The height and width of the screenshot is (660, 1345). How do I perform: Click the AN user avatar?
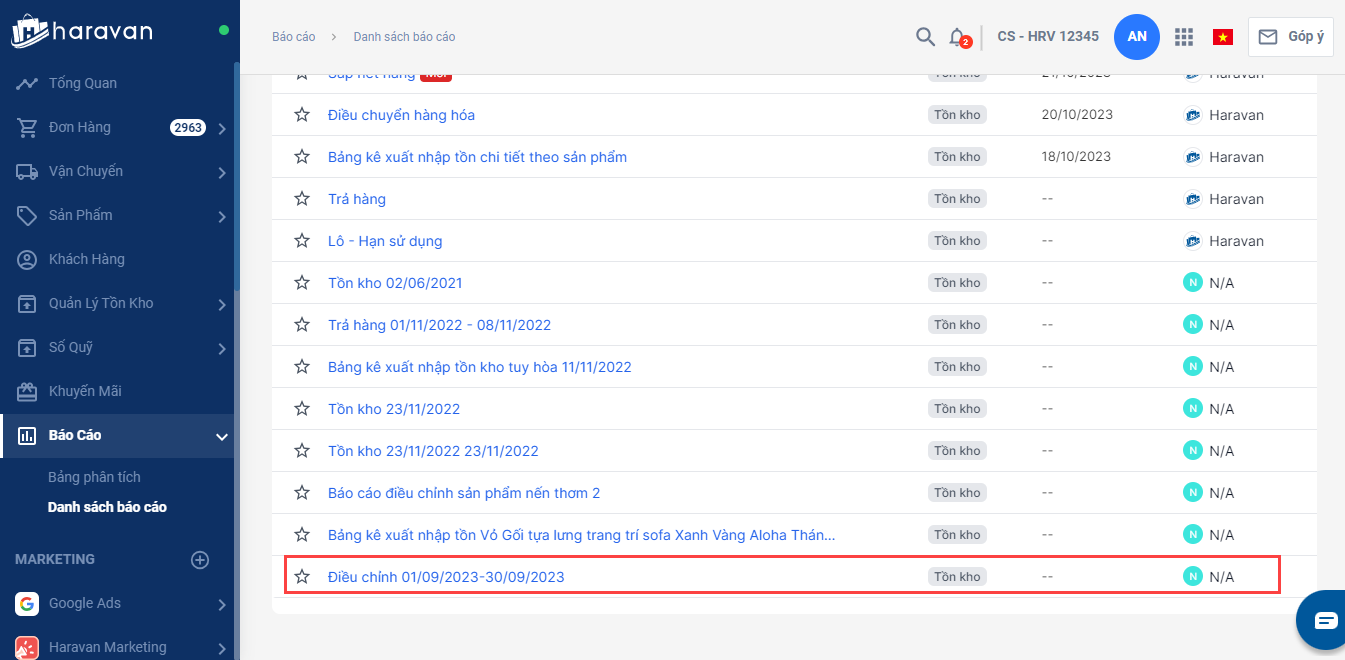coord(1136,37)
